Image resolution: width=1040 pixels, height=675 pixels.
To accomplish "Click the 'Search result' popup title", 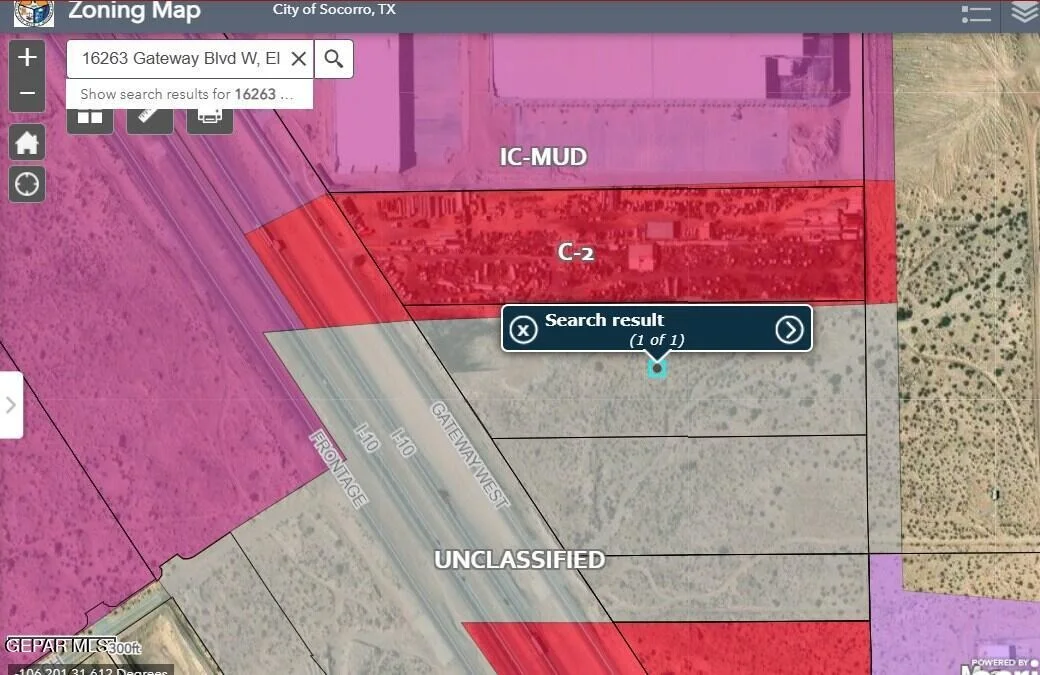I will coord(604,320).
